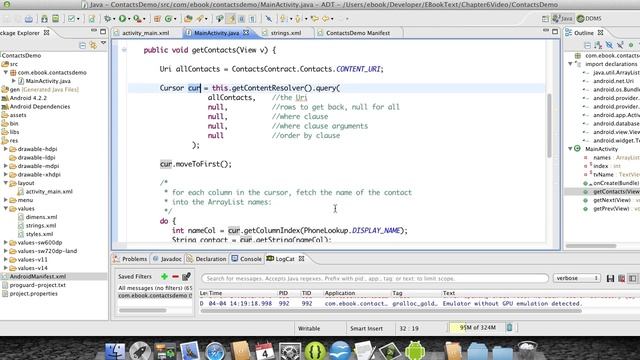Expand the drawable-hdpi folder
The image size is (640, 360).
pyautogui.click(x=6, y=149)
